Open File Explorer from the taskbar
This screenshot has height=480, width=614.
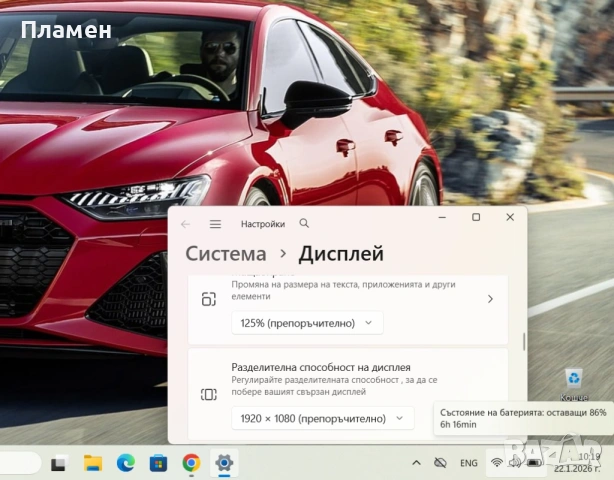click(x=93, y=463)
